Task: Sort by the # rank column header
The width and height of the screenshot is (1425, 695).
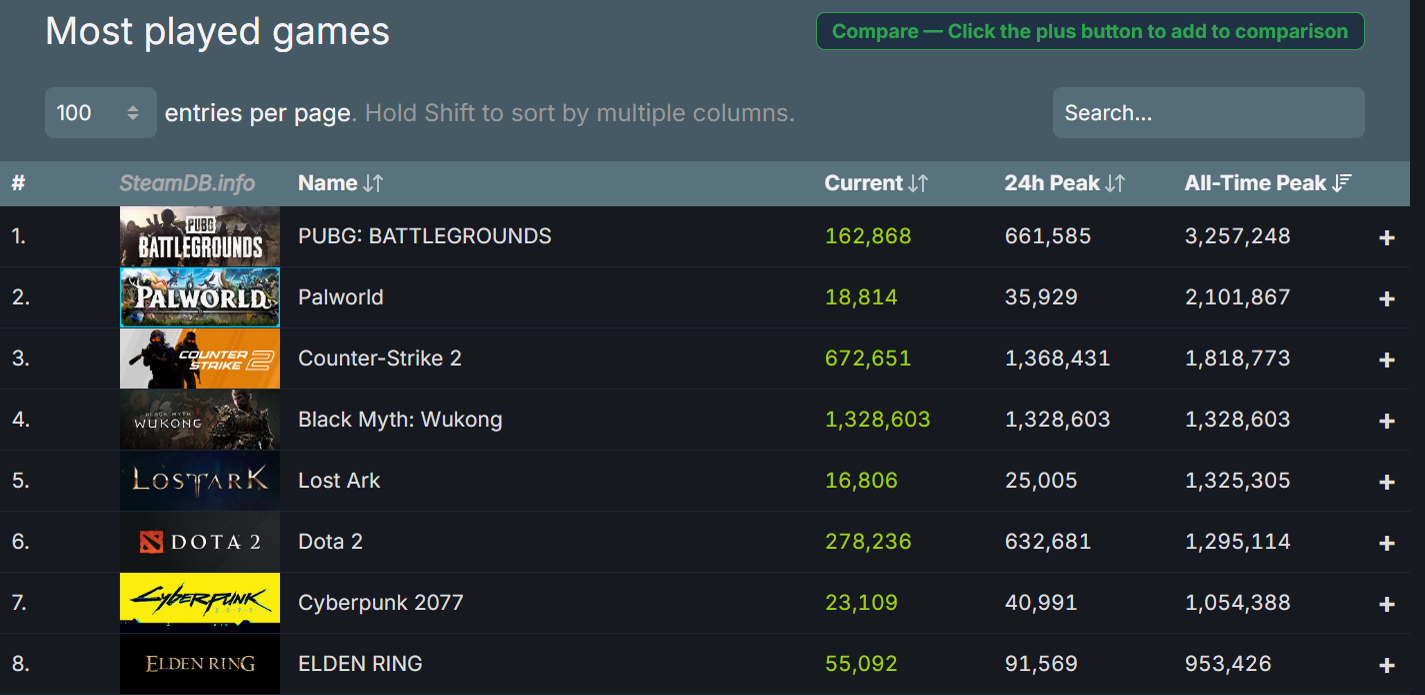Action: [x=18, y=183]
